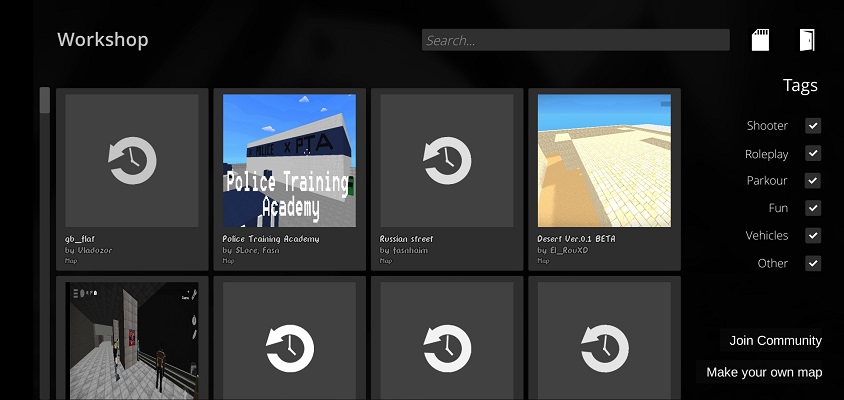Click the loading clock icon on gb__flaf map
This screenshot has width=844, height=400.
(132, 161)
